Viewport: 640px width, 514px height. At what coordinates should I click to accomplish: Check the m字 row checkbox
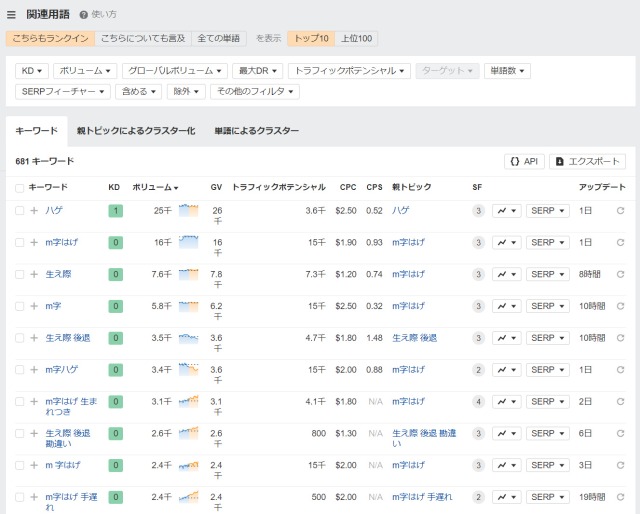[19, 306]
